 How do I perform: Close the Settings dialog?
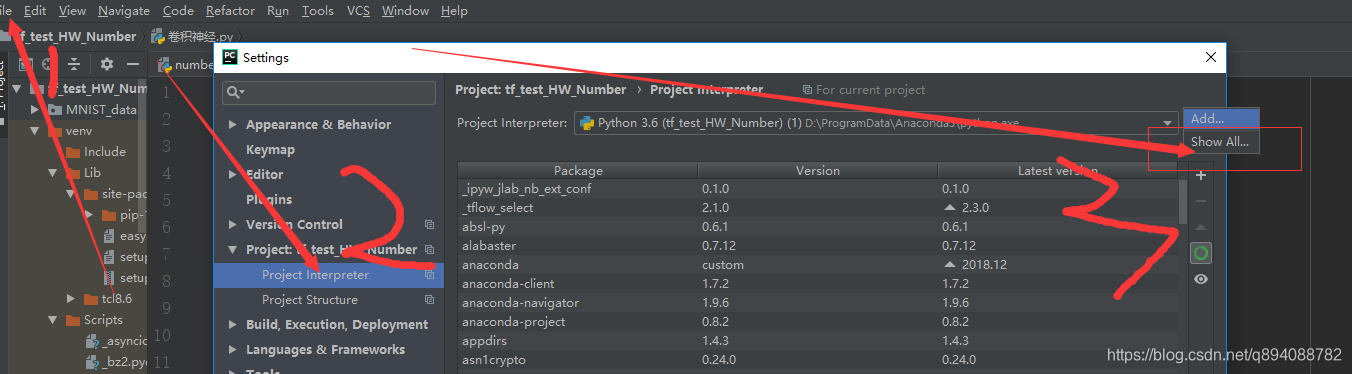(1212, 57)
